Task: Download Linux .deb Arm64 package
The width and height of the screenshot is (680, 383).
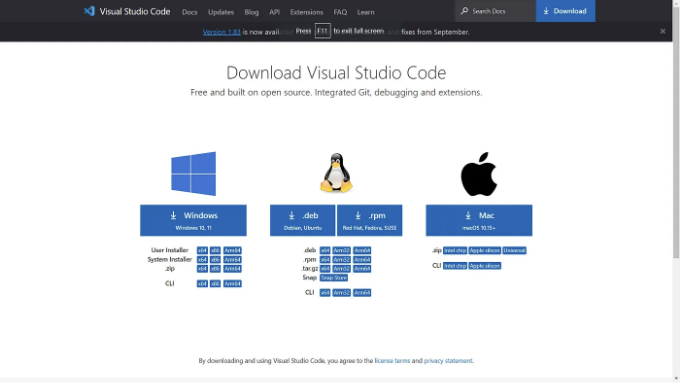Action: pos(362,250)
